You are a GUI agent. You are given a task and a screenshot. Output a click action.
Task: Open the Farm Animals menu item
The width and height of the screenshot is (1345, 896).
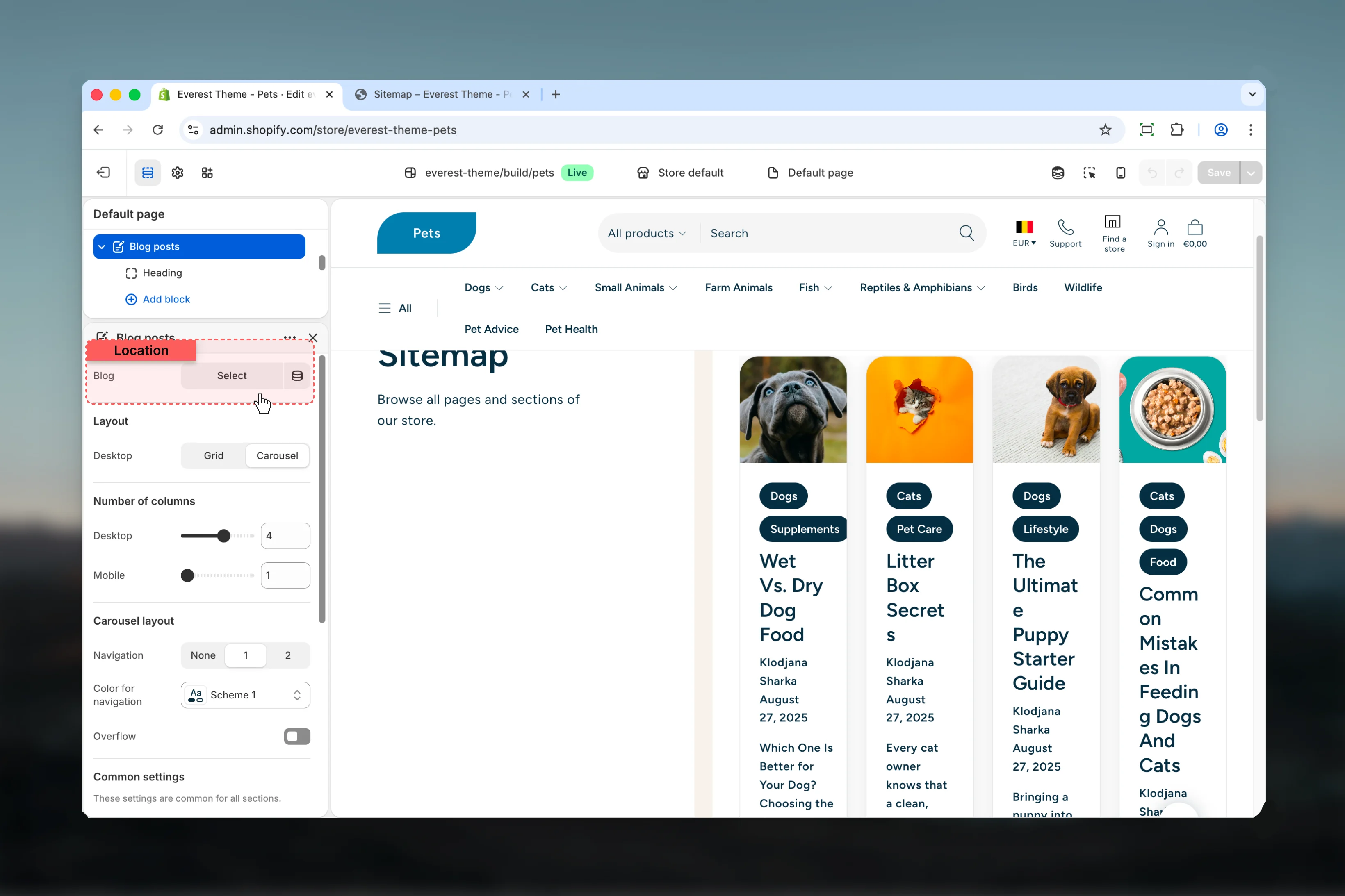(x=739, y=287)
